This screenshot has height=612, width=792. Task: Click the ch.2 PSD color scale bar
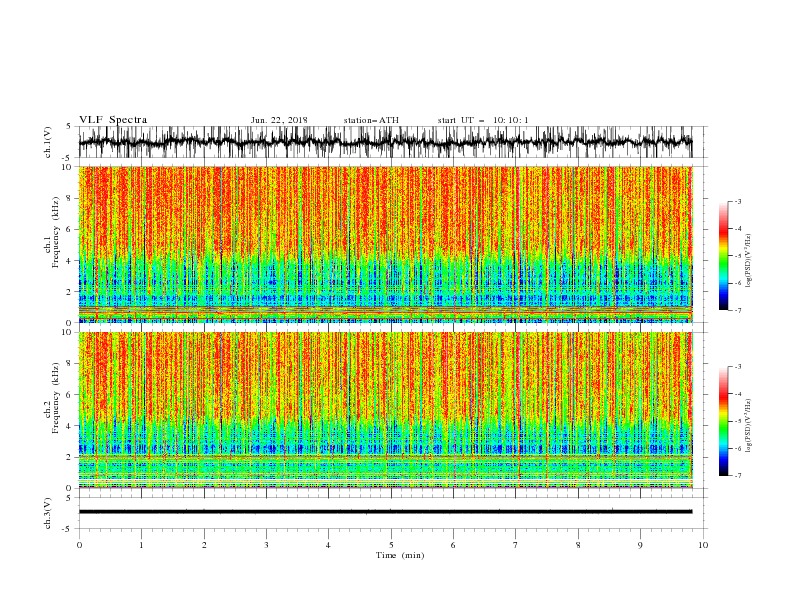point(723,421)
